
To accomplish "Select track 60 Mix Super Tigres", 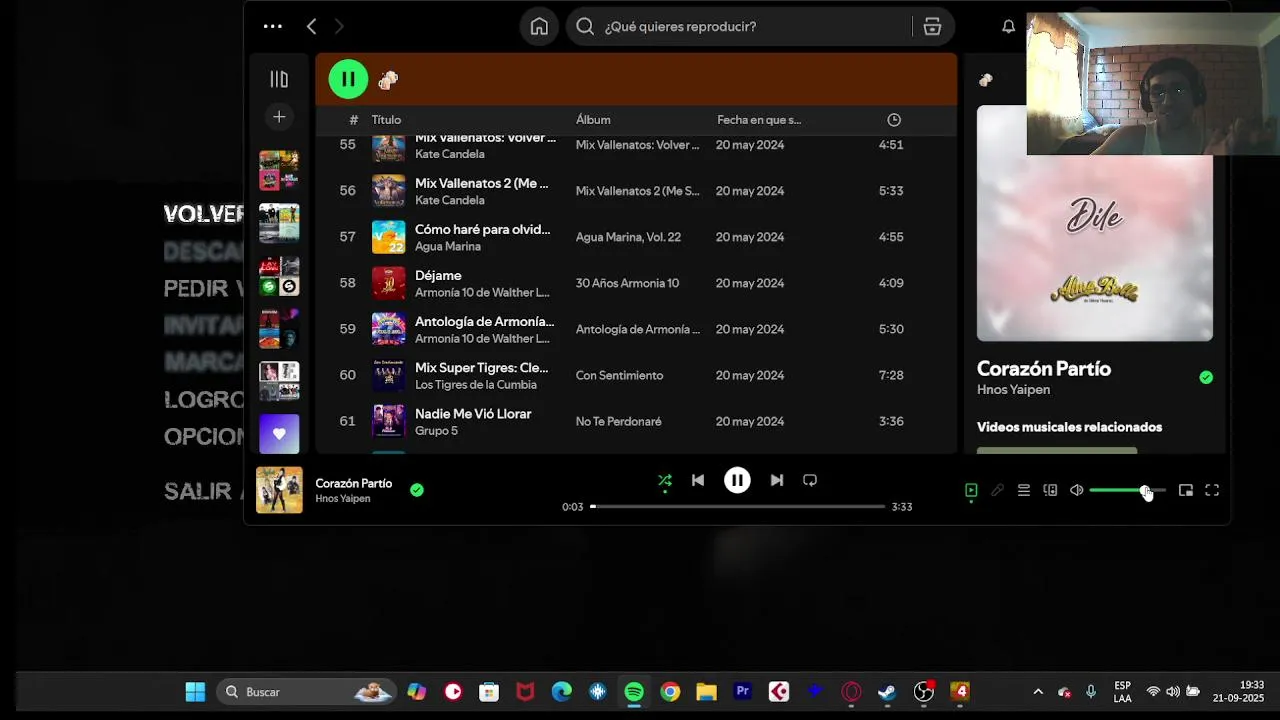I will (x=636, y=375).
